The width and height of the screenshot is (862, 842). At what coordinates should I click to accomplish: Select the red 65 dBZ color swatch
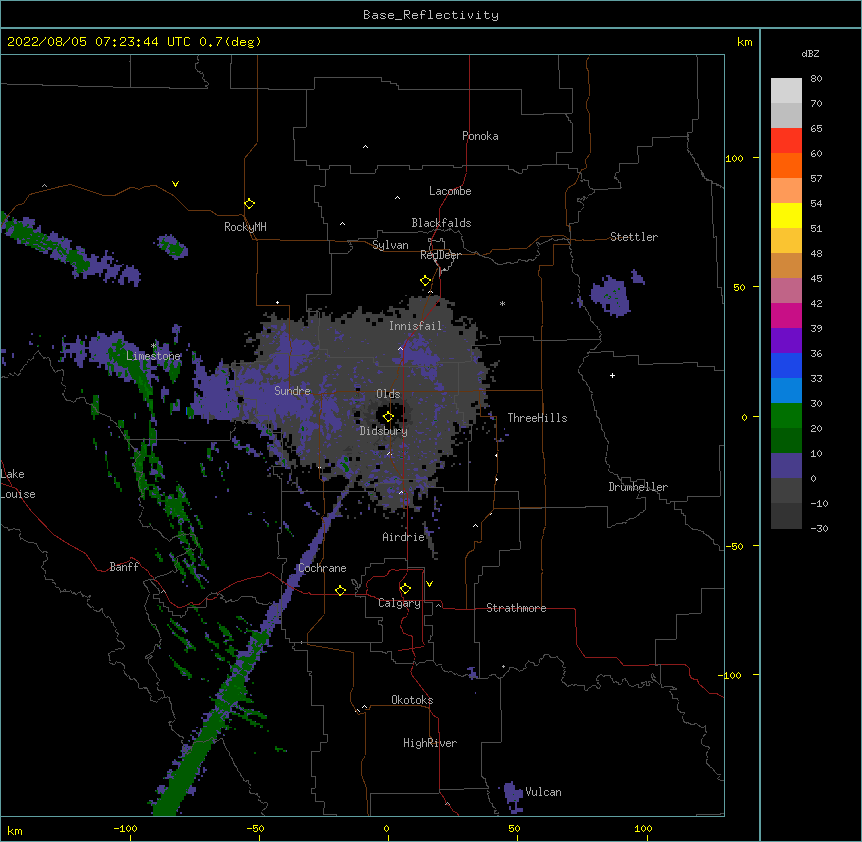tap(786, 141)
